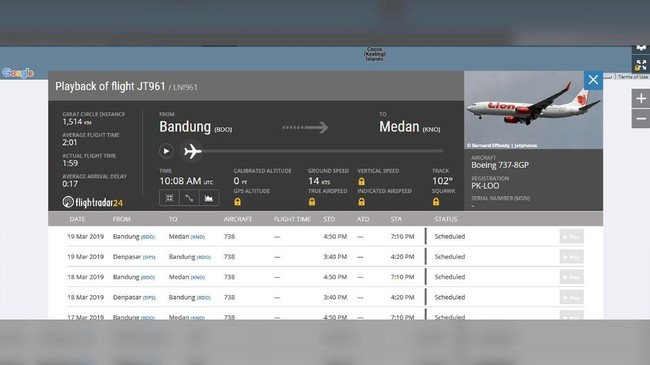Zoom in the map with plus button

pyautogui.click(x=641, y=99)
